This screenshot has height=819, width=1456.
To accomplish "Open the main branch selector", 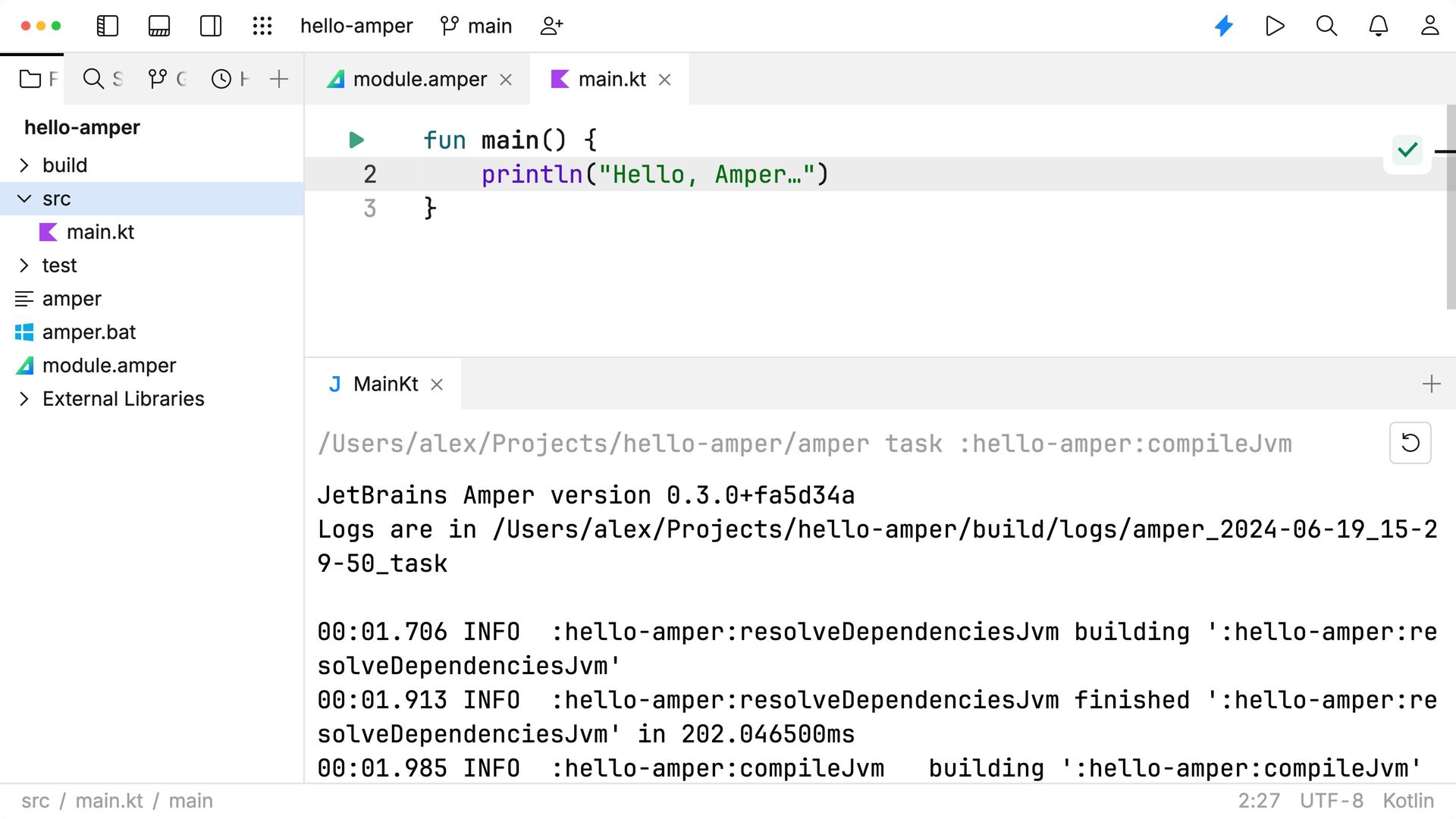I will tap(476, 26).
